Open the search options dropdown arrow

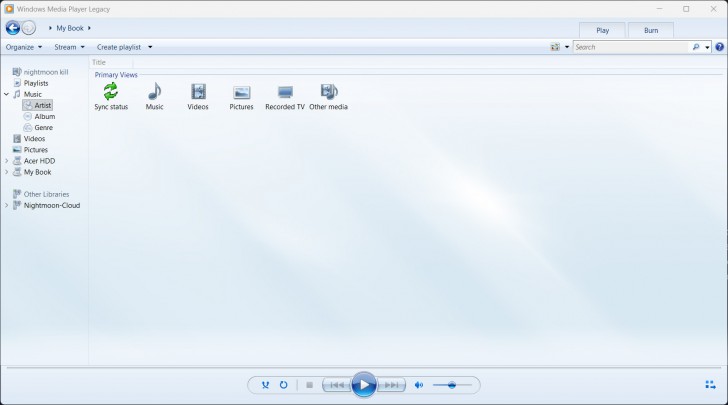[x=707, y=47]
